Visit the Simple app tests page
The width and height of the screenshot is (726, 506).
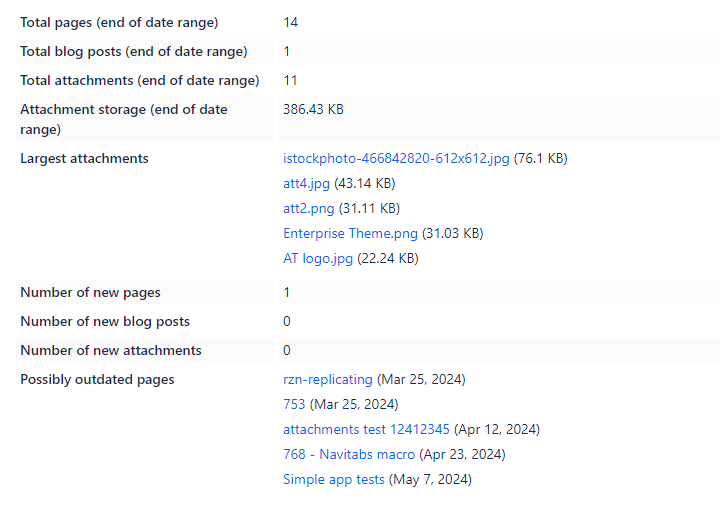[333, 479]
